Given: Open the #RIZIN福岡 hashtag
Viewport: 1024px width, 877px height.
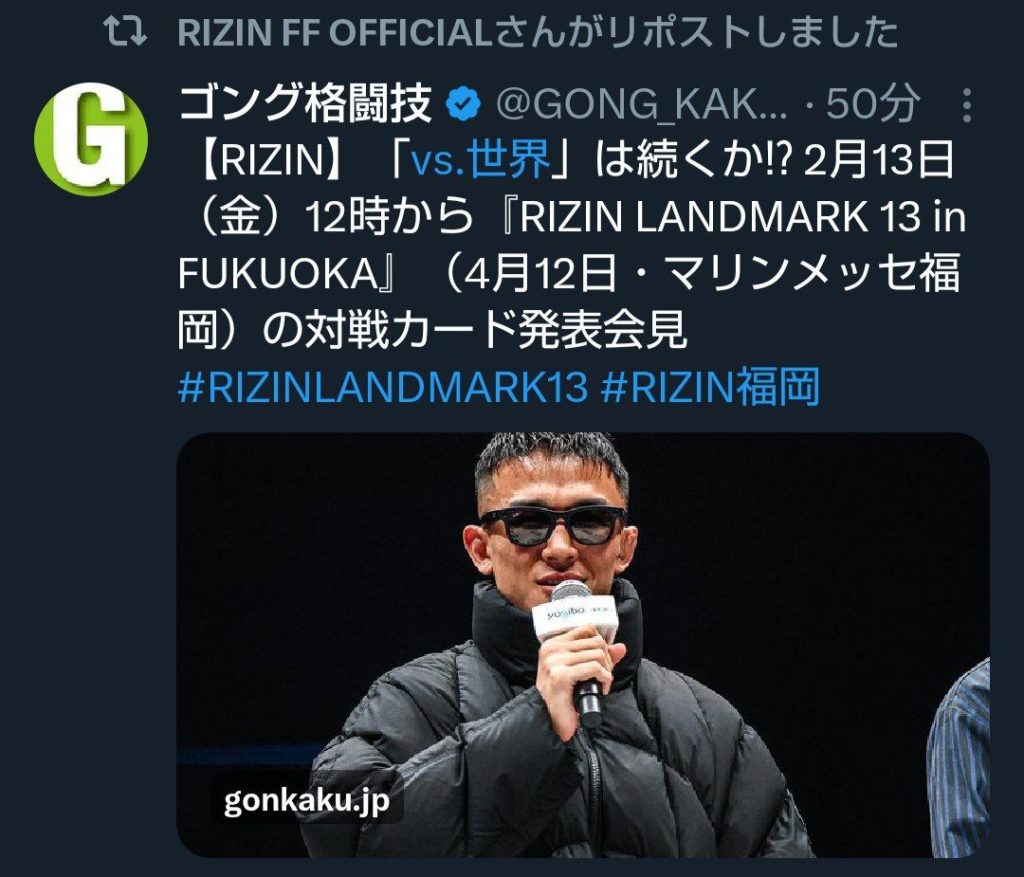Looking at the screenshot, I should click(x=709, y=387).
